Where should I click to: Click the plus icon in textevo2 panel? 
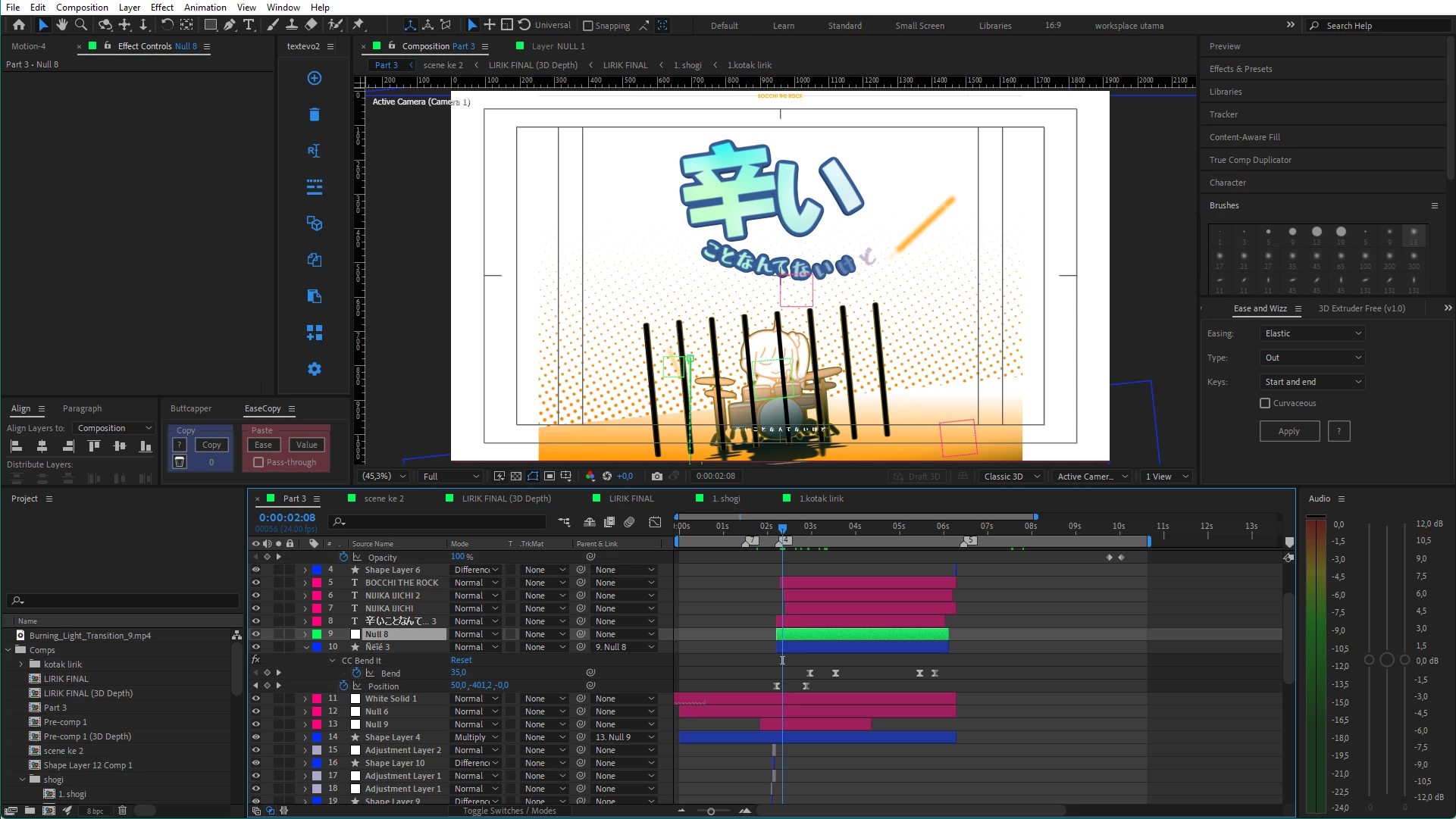point(315,78)
